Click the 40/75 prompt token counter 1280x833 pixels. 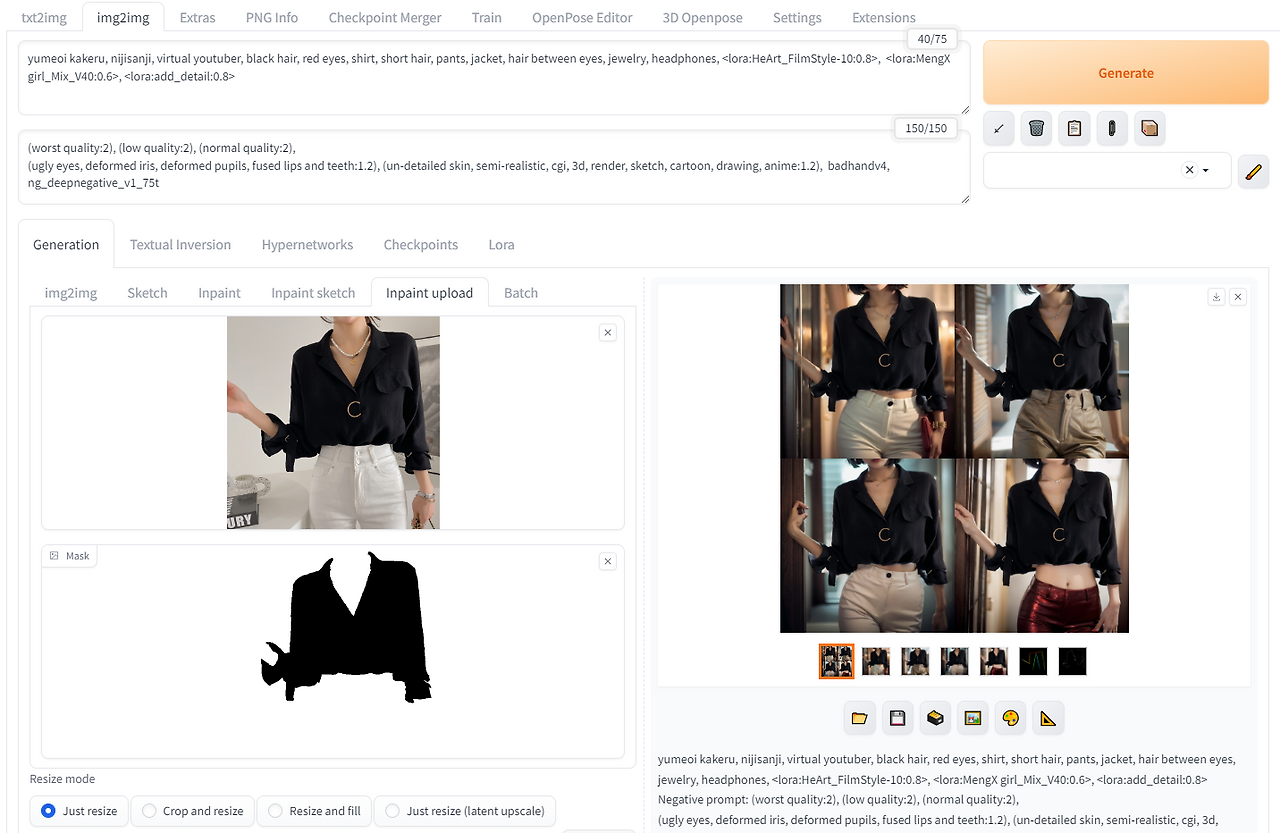(932, 39)
